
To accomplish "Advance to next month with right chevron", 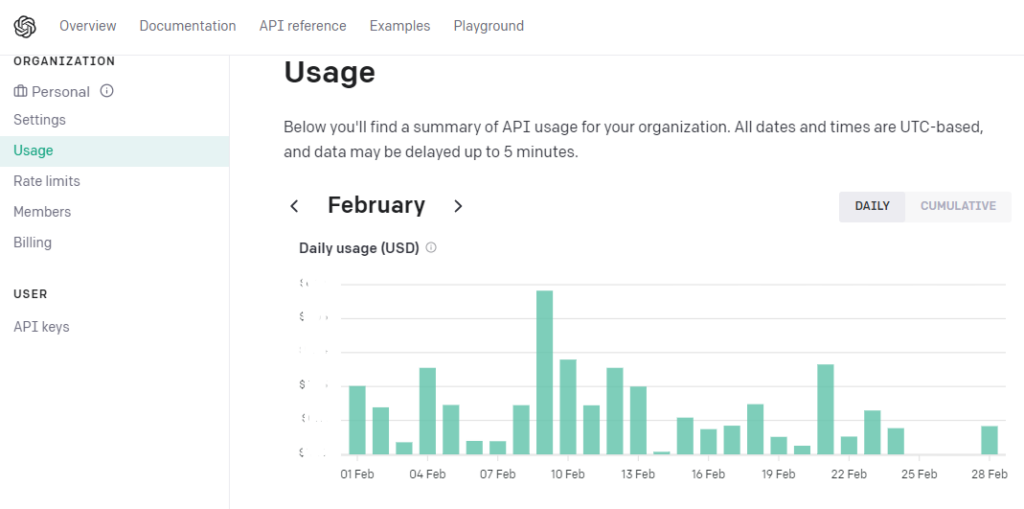I will [x=458, y=206].
